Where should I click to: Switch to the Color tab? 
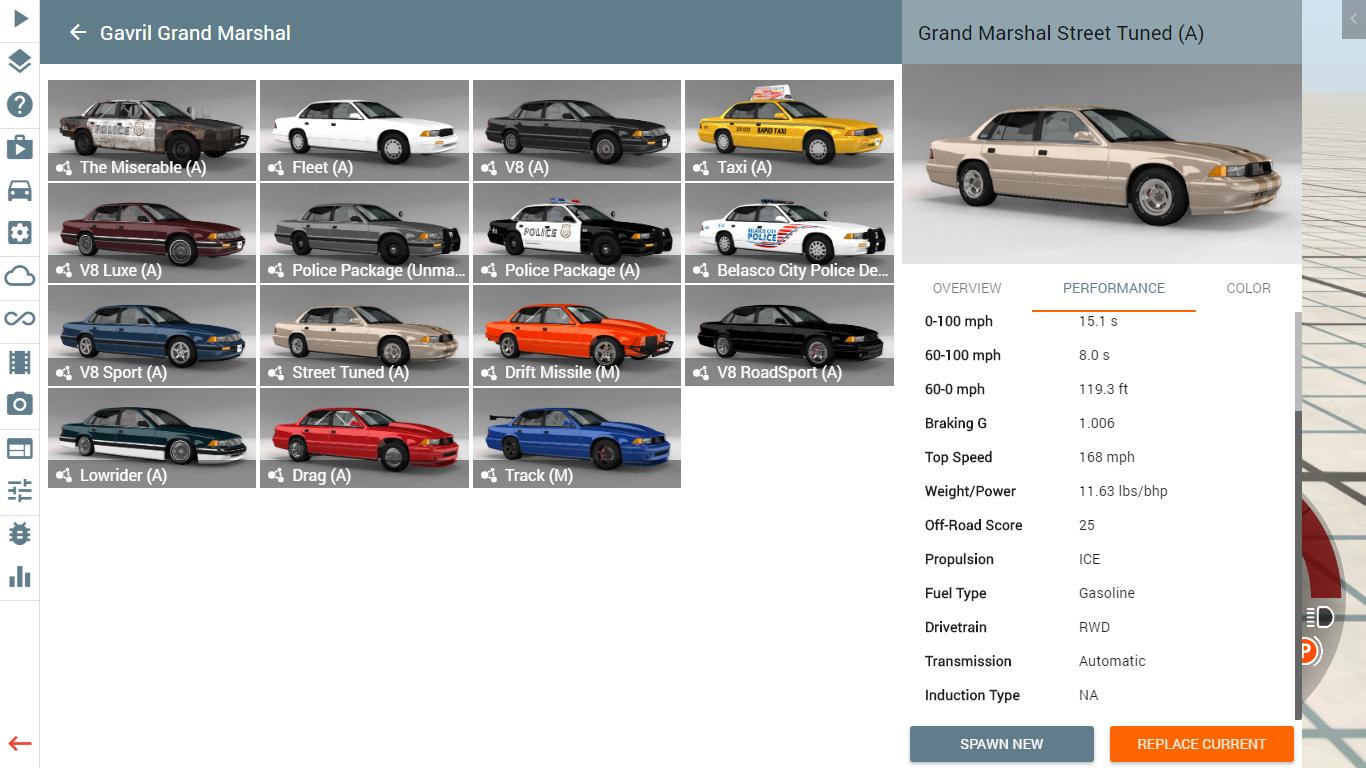1248,288
